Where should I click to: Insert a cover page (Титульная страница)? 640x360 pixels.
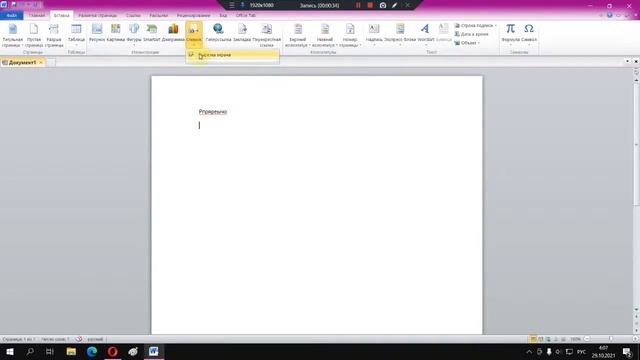point(13,36)
